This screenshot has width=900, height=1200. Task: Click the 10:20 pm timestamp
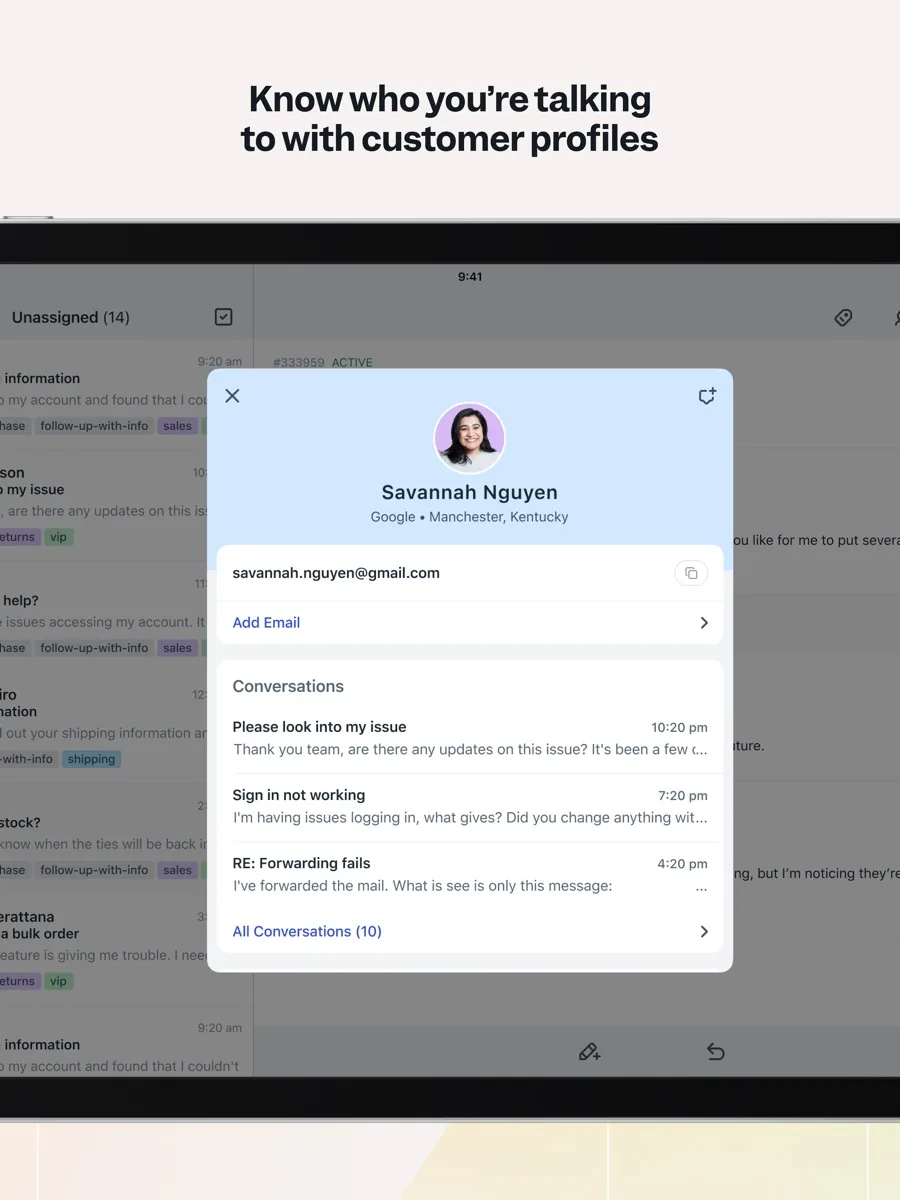679,728
